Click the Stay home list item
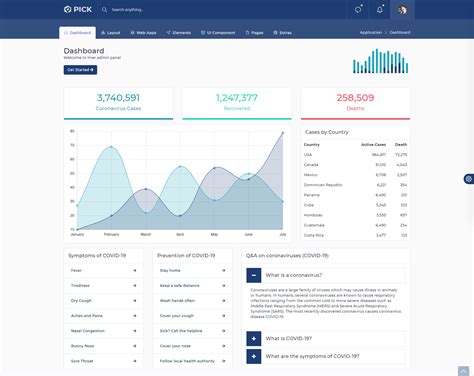The width and height of the screenshot is (474, 376). tap(192, 270)
